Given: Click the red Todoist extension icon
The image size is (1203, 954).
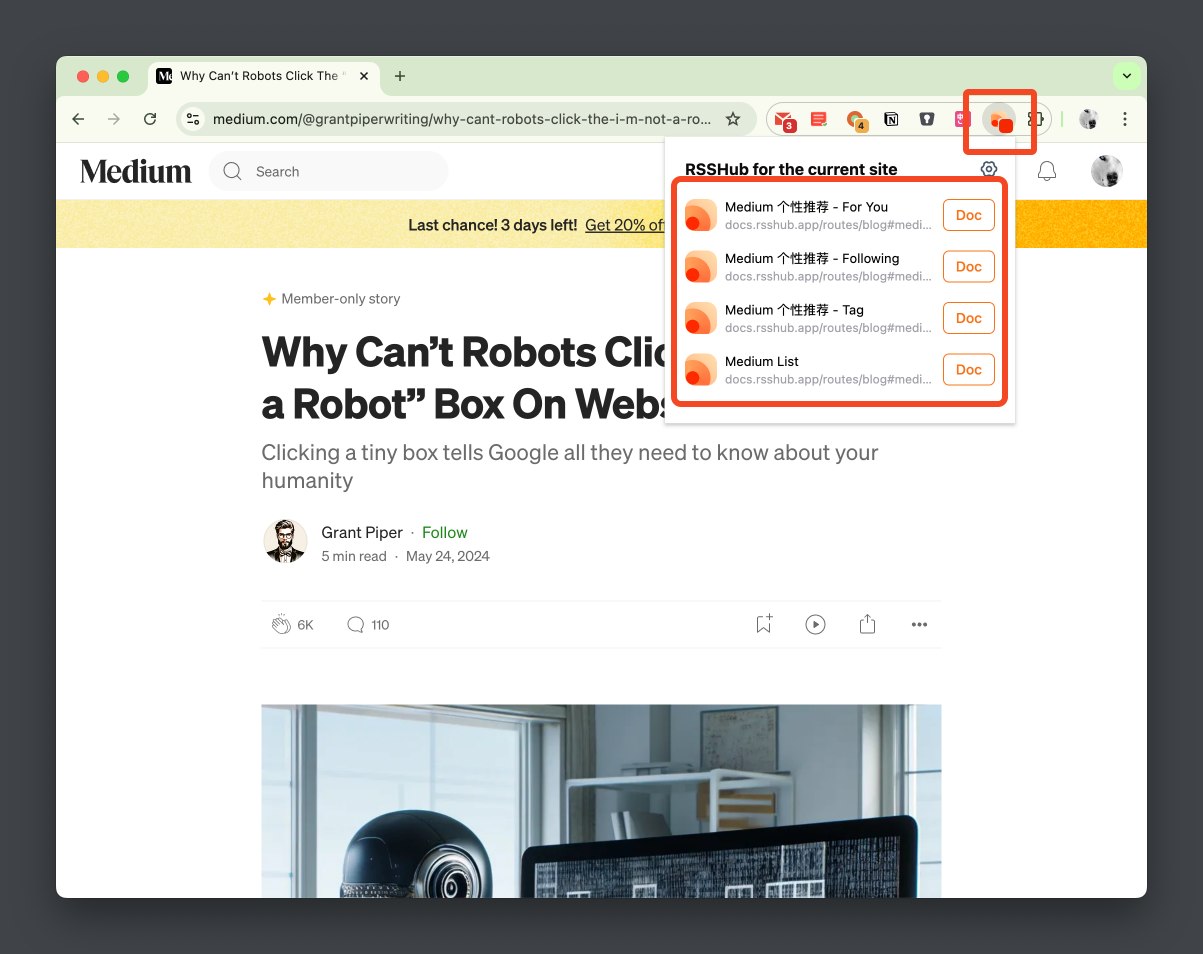Looking at the screenshot, I should tap(819, 120).
